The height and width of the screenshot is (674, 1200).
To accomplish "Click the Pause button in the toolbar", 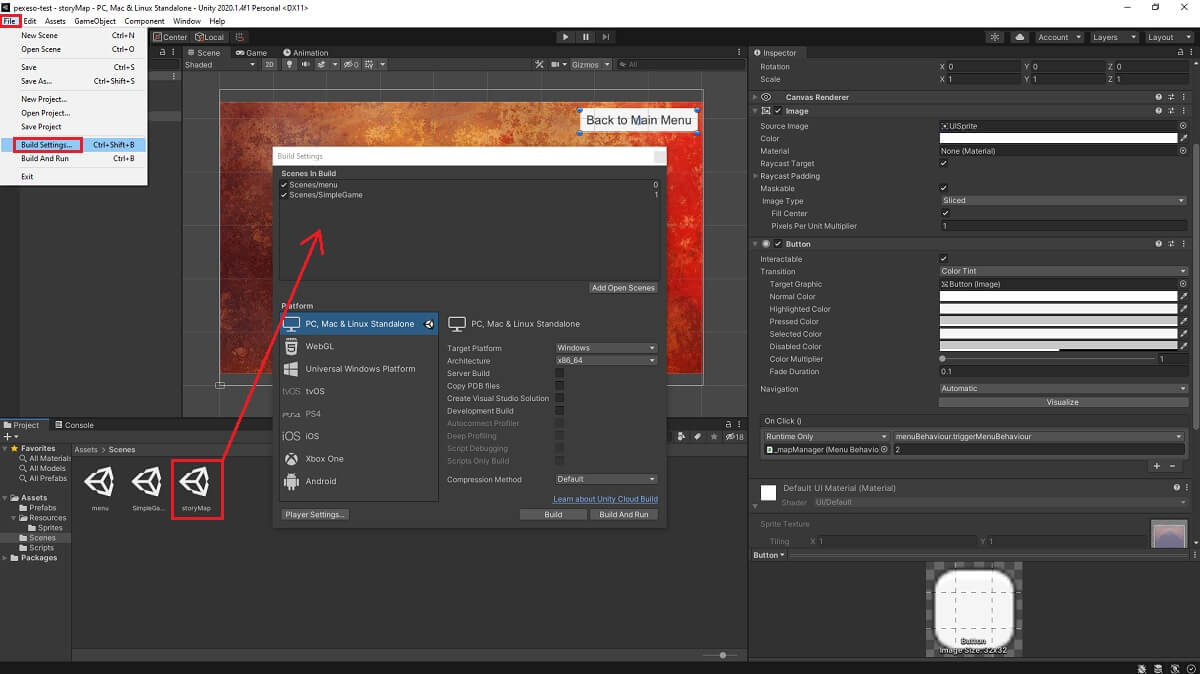I will click(586, 37).
